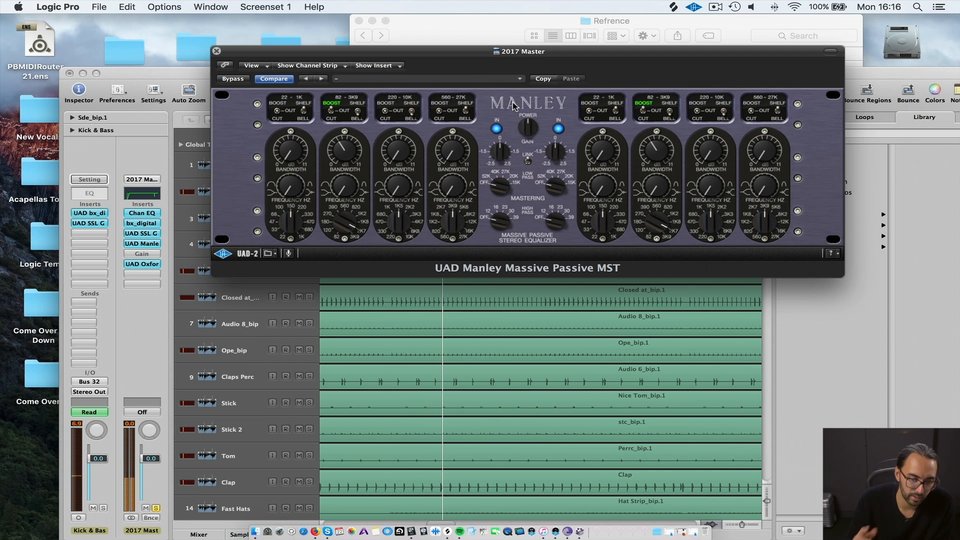This screenshot has width=960, height=540.
Task: Open the UAD toolbar folder preset menu
Action: click(270, 253)
